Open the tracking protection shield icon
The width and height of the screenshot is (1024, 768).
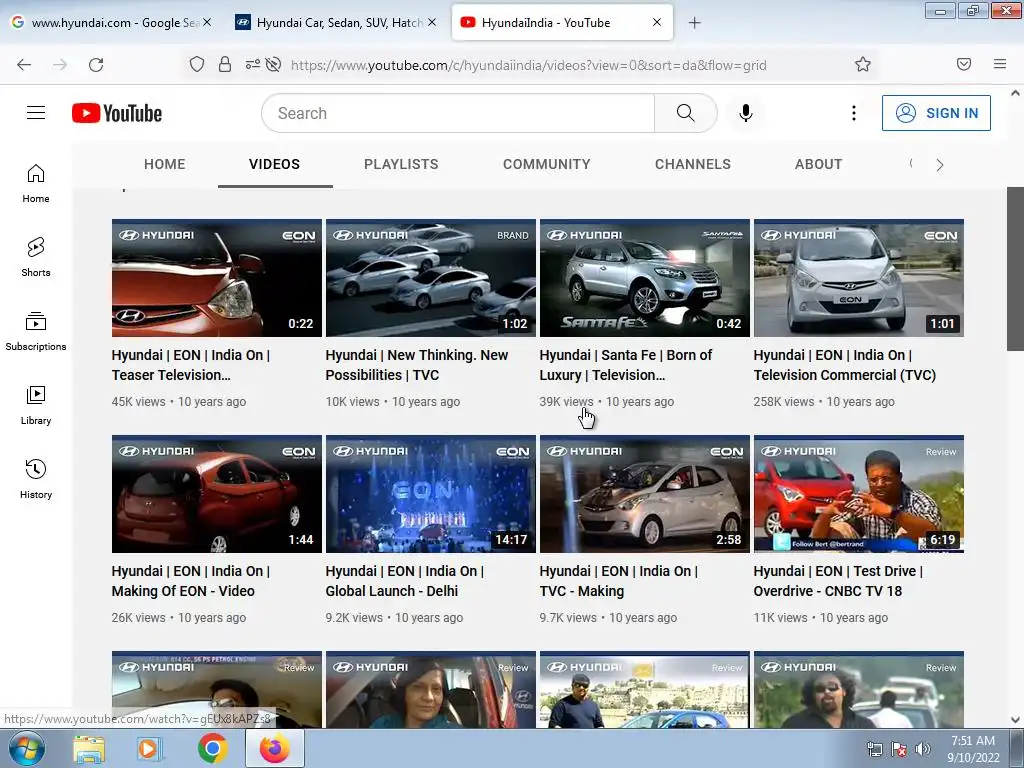pyautogui.click(x=197, y=64)
